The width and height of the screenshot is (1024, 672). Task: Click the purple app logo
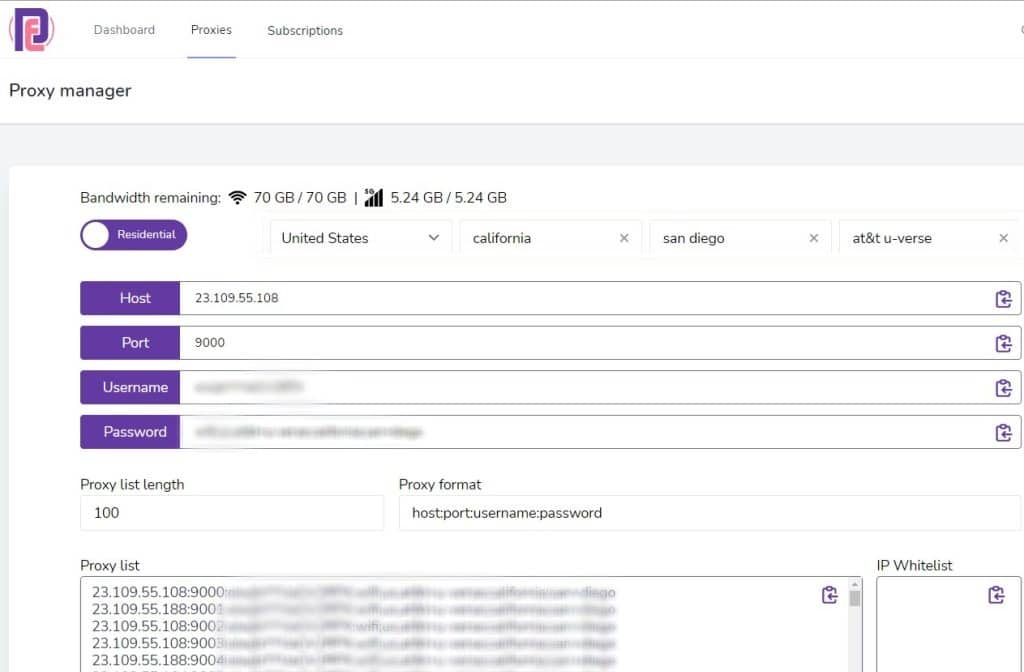[31, 29]
